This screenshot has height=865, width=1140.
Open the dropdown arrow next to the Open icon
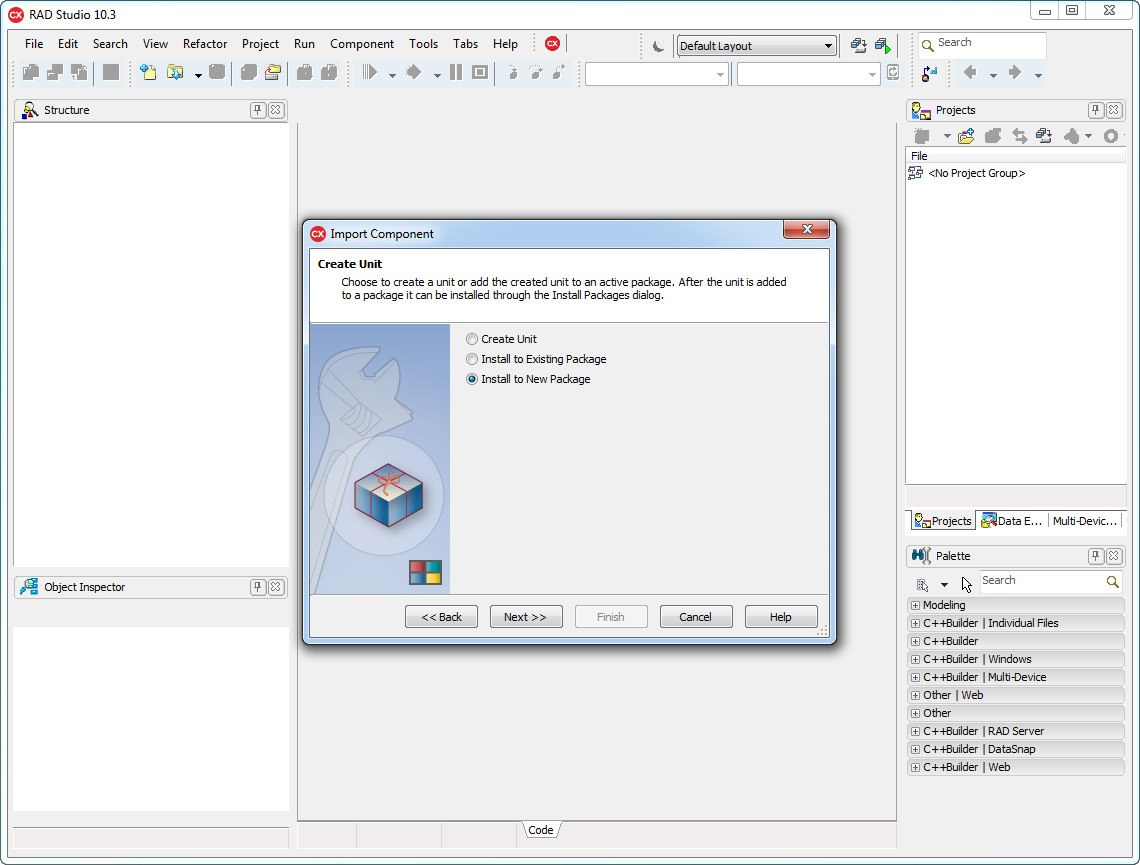[x=198, y=75]
